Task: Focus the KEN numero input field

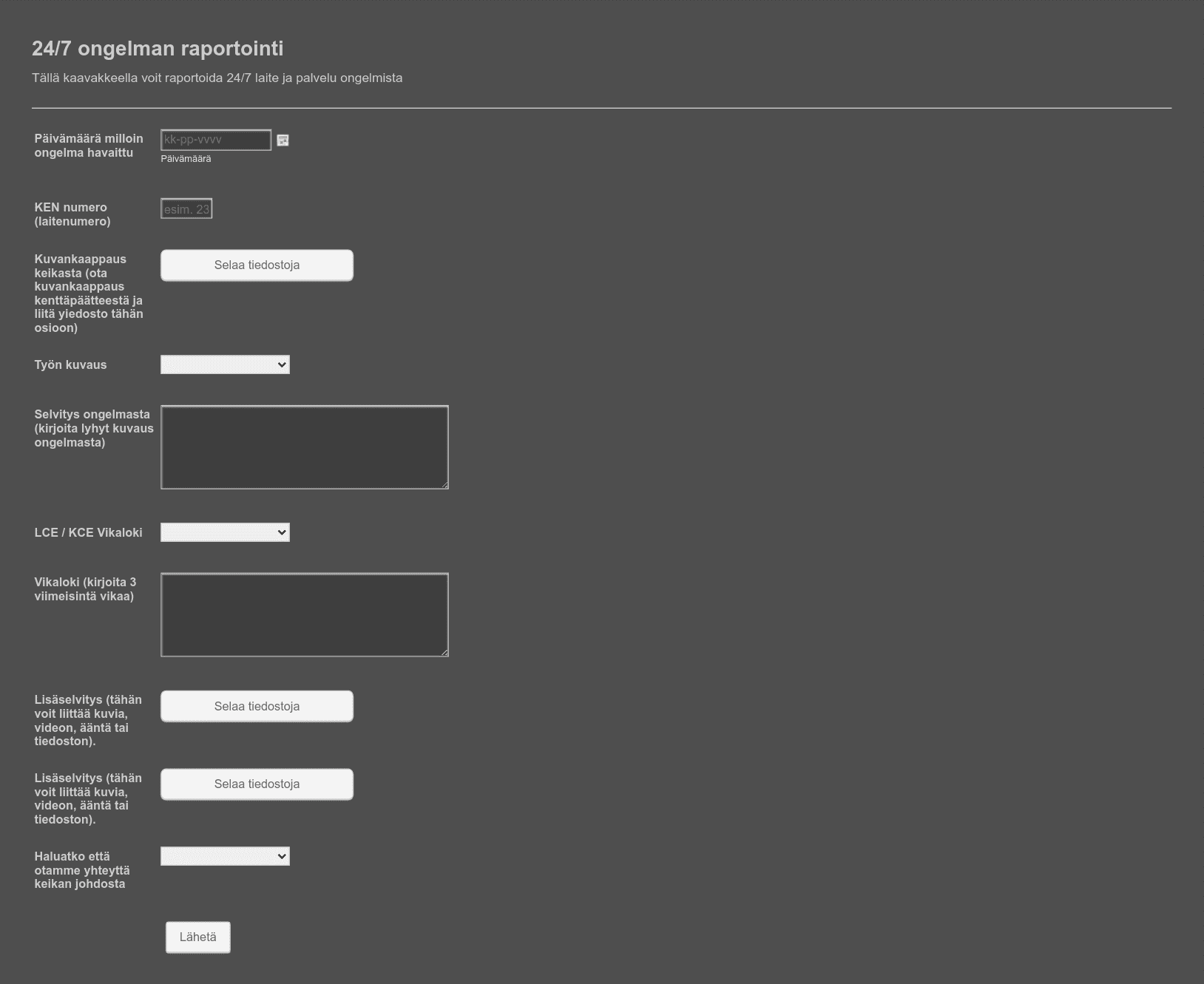Action: click(x=186, y=208)
